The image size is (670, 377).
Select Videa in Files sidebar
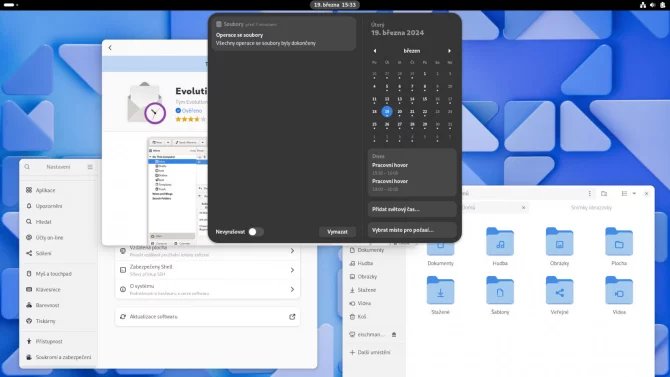(374, 303)
